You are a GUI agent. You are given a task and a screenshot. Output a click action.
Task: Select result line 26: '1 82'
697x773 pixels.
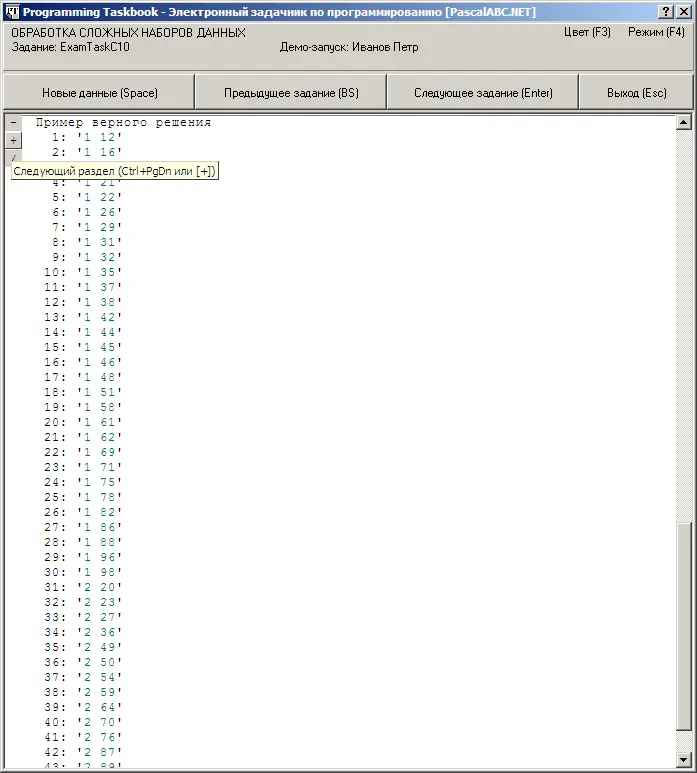coord(82,512)
